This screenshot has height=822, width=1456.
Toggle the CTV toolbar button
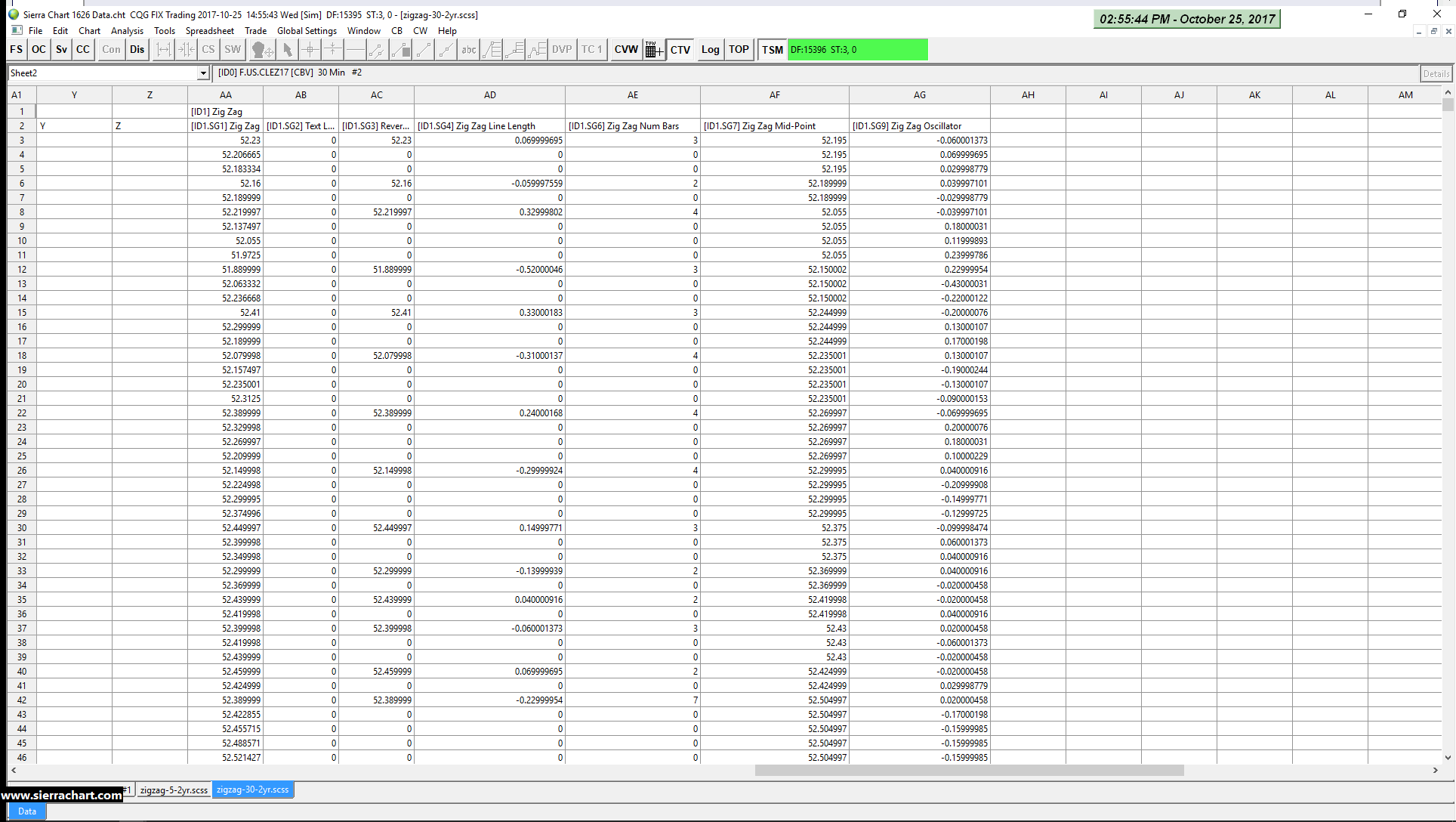[x=680, y=50]
